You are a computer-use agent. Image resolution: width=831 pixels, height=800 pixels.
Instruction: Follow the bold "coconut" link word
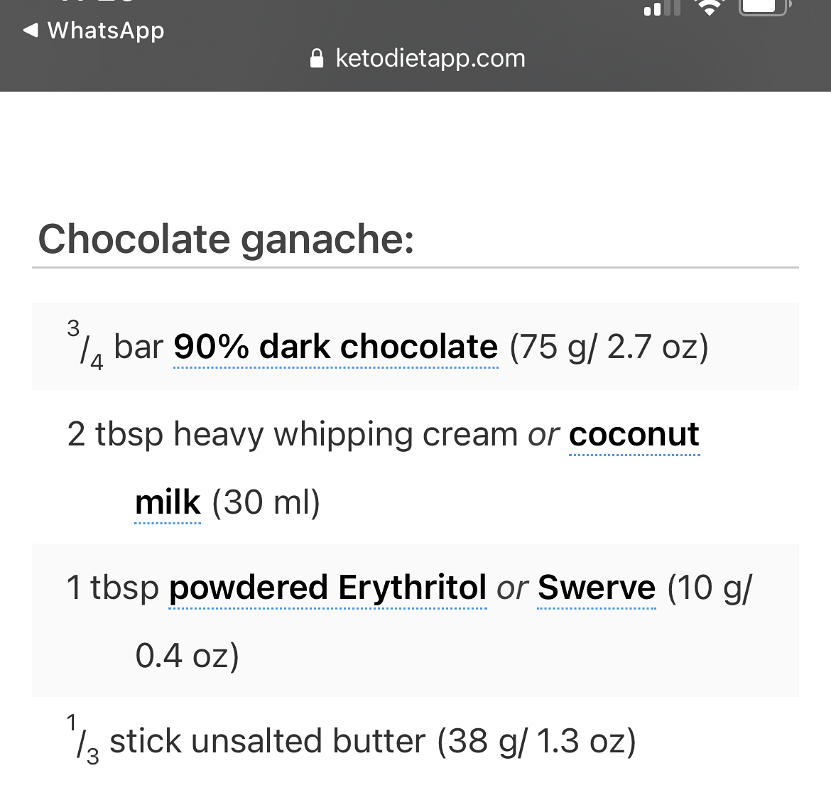[634, 435]
